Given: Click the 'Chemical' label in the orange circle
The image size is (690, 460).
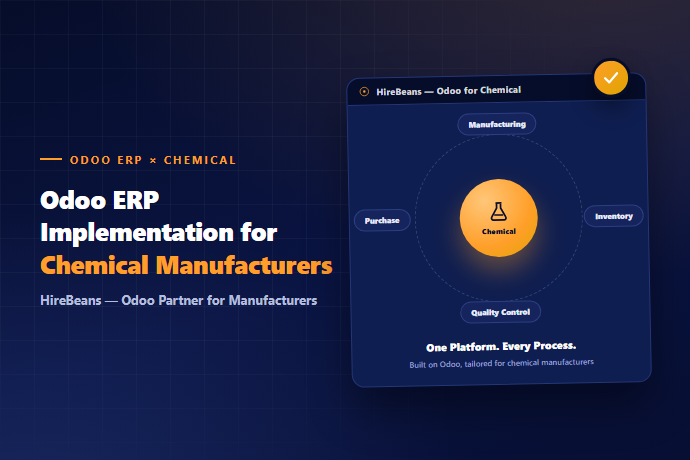Looking at the screenshot, I should click(x=499, y=232).
